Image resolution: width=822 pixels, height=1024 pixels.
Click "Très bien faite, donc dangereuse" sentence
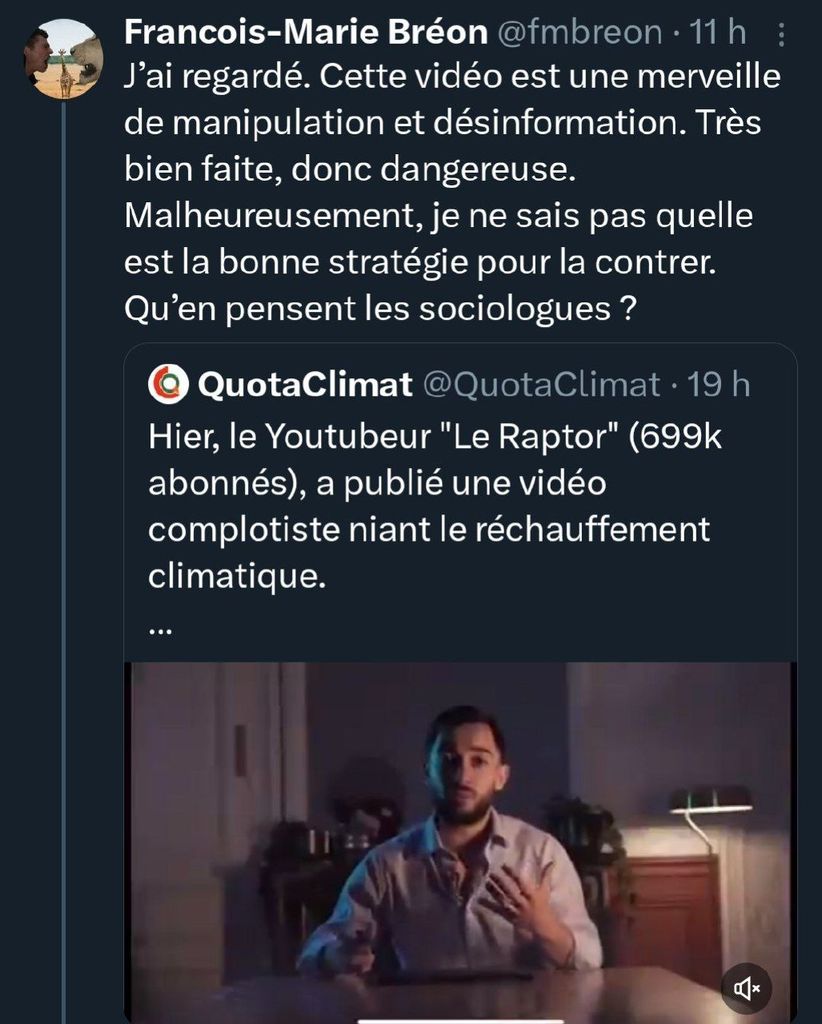tap(350, 170)
